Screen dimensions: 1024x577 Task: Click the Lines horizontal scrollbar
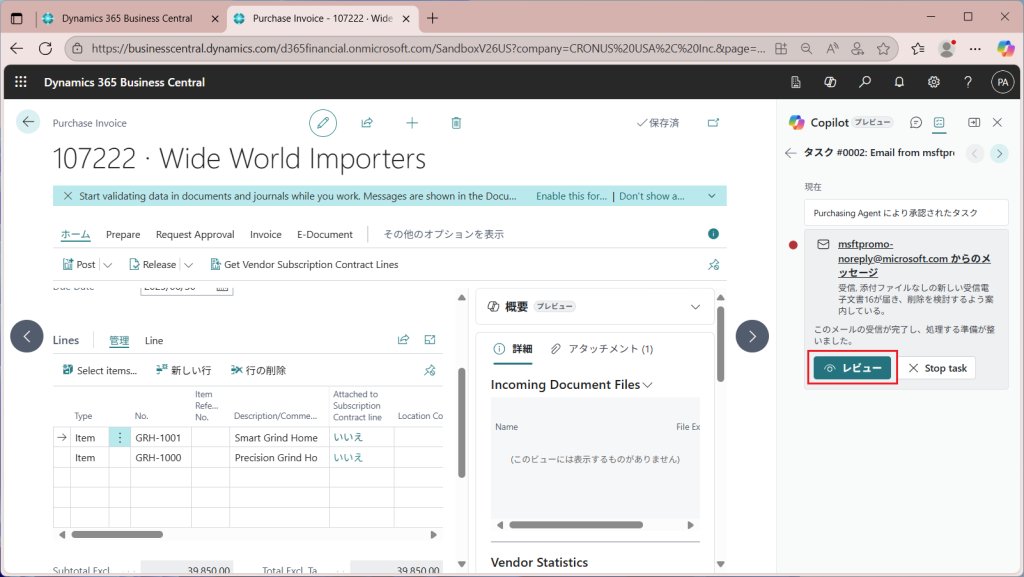pos(118,535)
